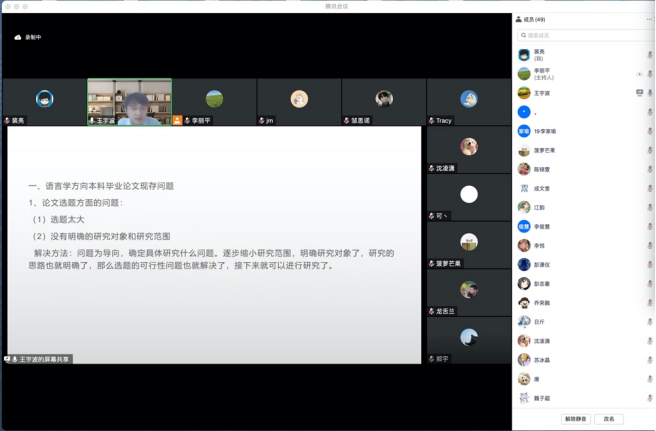Select 王宇波's video thumbnail in the top strip
This screenshot has height=431, width=656.
(129, 102)
